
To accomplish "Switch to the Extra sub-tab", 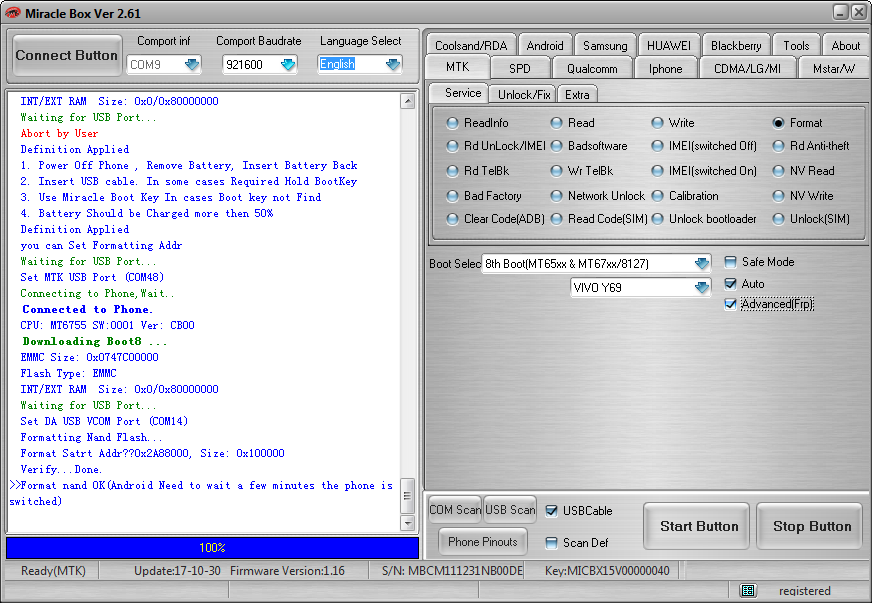I will (x=577, y=95).
